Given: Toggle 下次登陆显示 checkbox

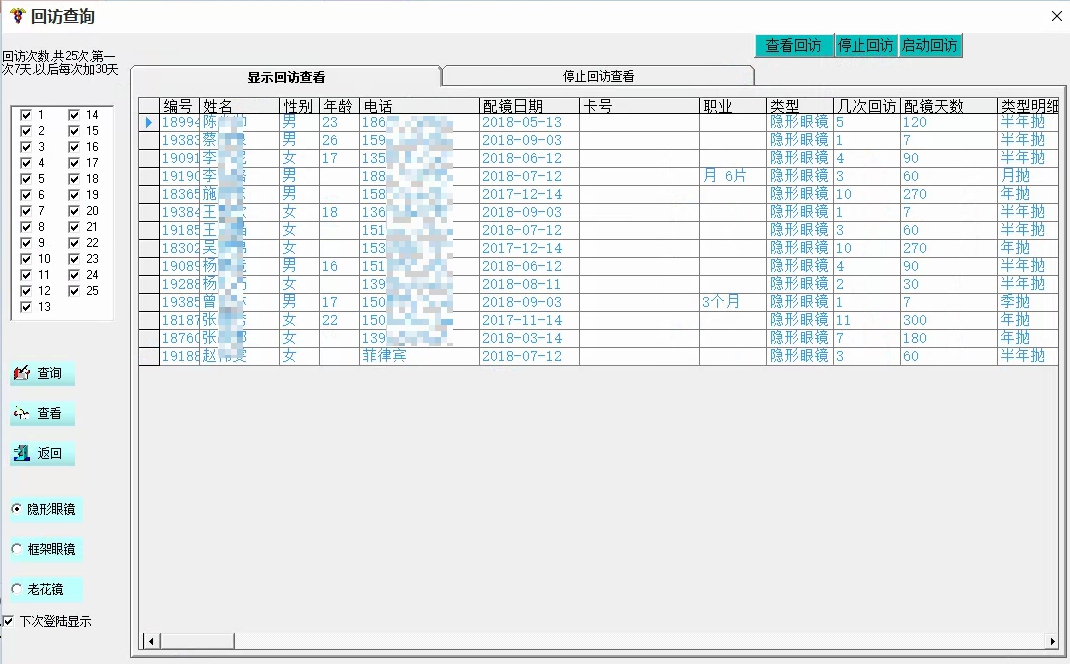Looking at the screenshot, I should point(9,621).
